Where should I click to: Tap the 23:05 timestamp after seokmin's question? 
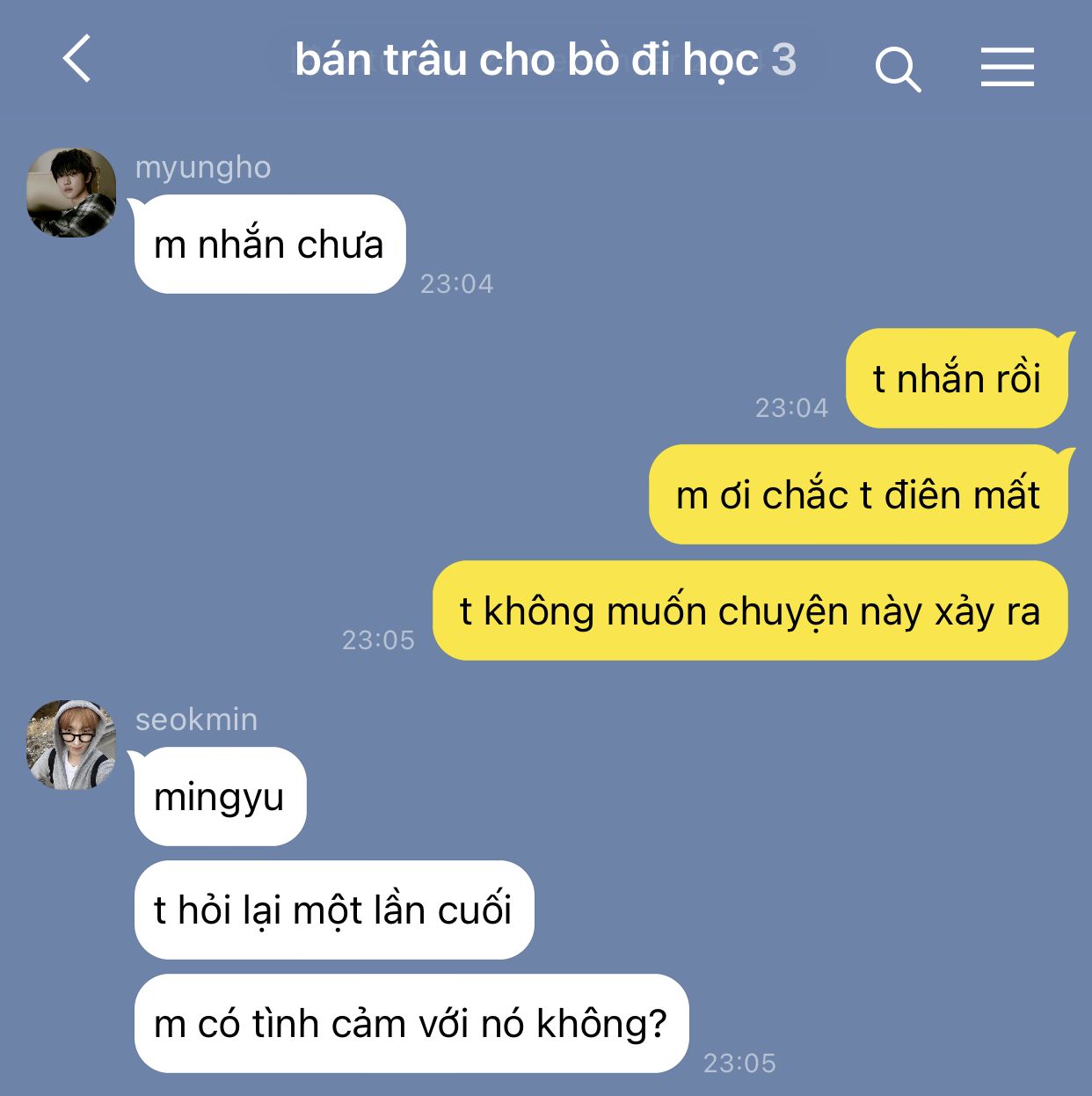click(740, 1063)
